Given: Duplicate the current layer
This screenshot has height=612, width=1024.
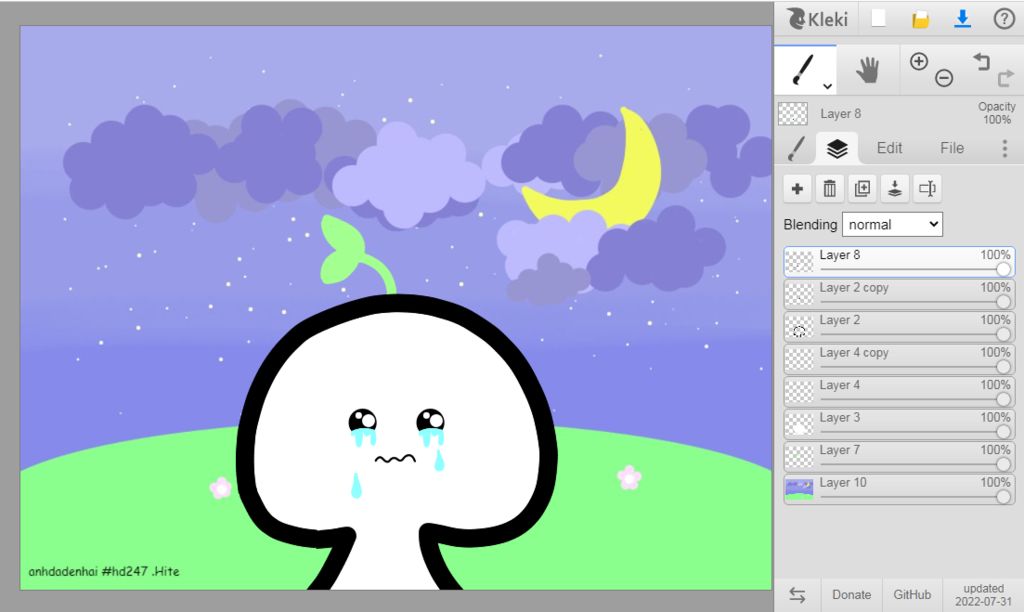Looking at the screenshot, I should pyautogui.click(x=862, y=189).
